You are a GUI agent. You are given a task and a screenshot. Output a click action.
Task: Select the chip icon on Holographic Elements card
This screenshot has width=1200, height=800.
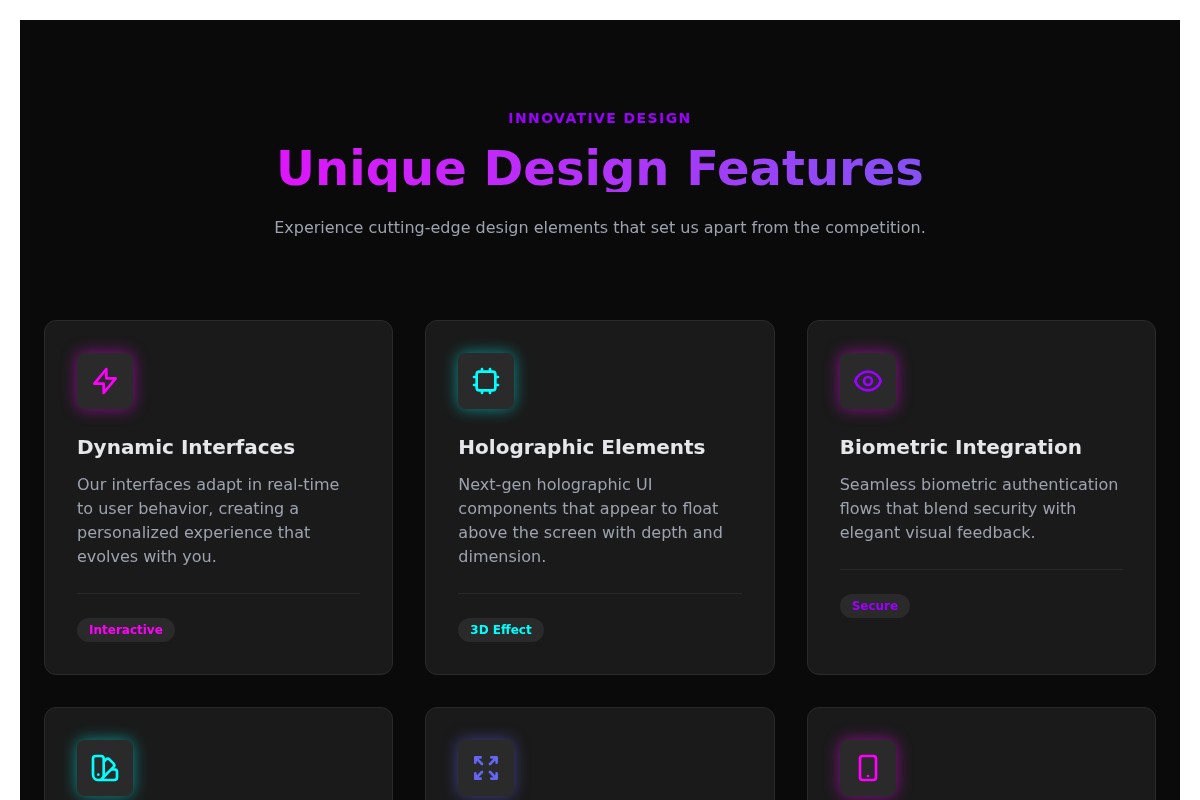tap(486, 381)
